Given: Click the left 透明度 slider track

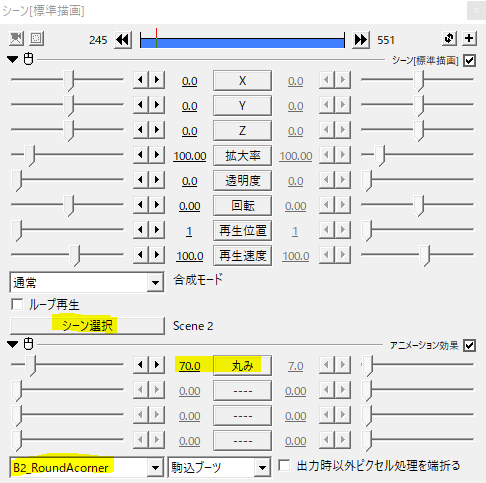Looking at the screenshot, I should pyautogui.click(x=67, y=179).
